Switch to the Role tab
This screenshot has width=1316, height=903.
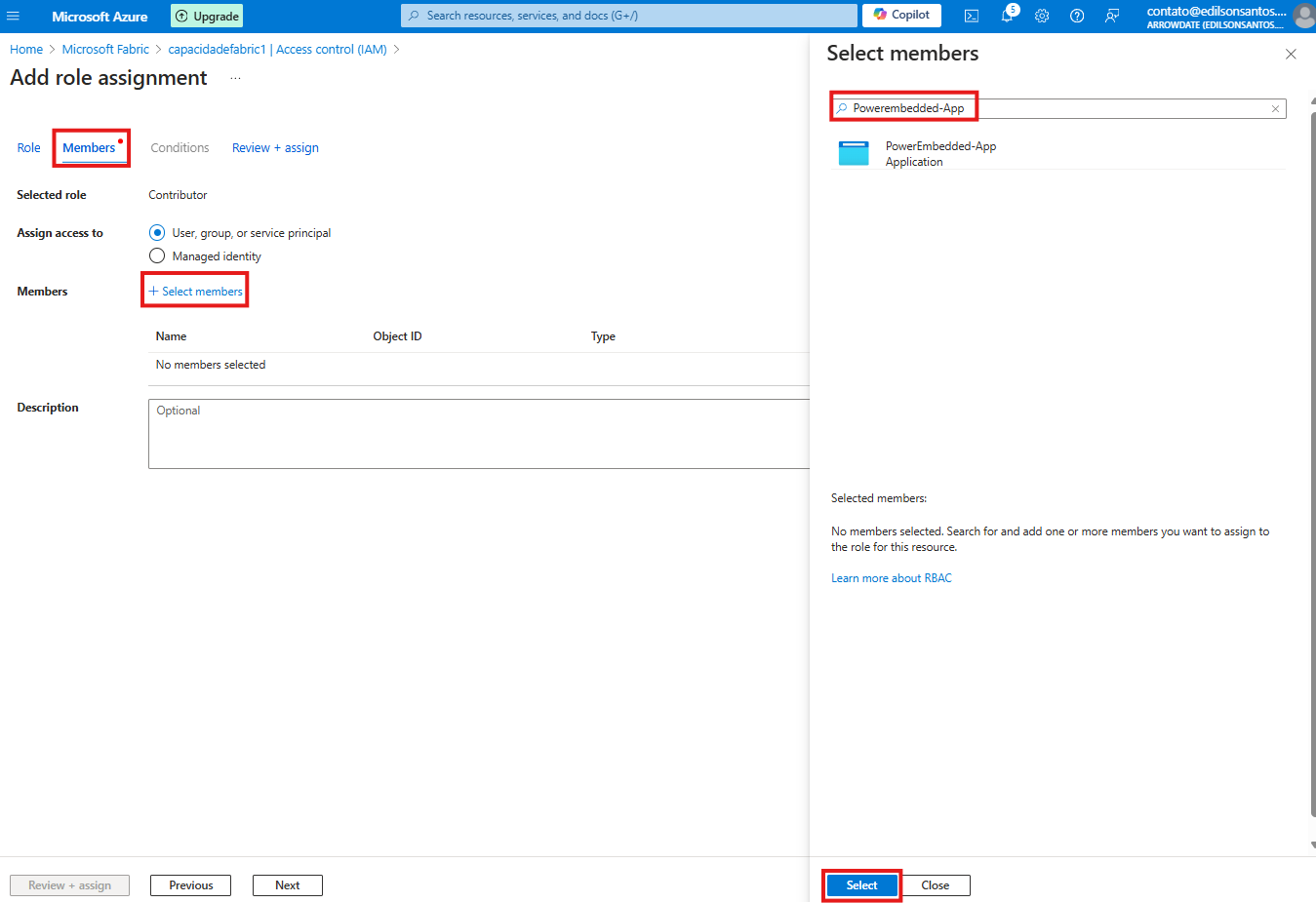[x=29, y=148]
